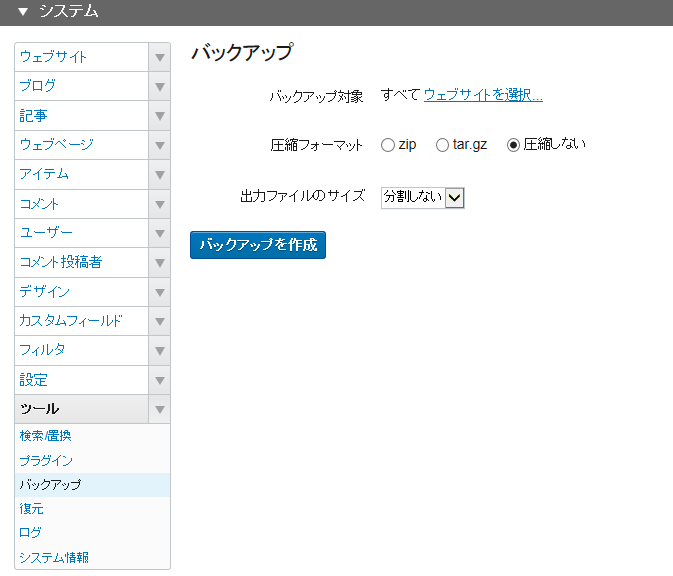Go to プラグイン tool page

46,461
